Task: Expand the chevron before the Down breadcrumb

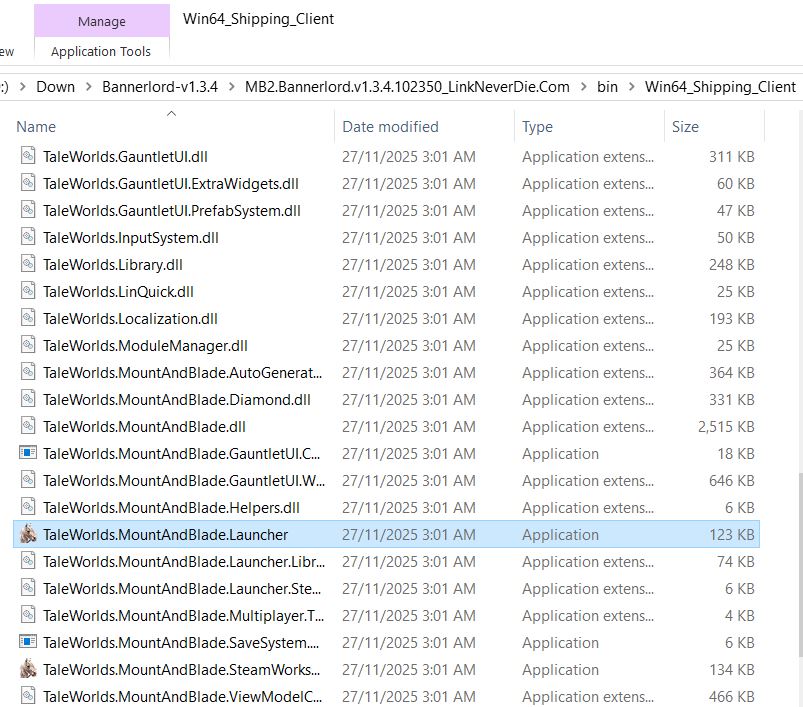Action: (23, 87)
